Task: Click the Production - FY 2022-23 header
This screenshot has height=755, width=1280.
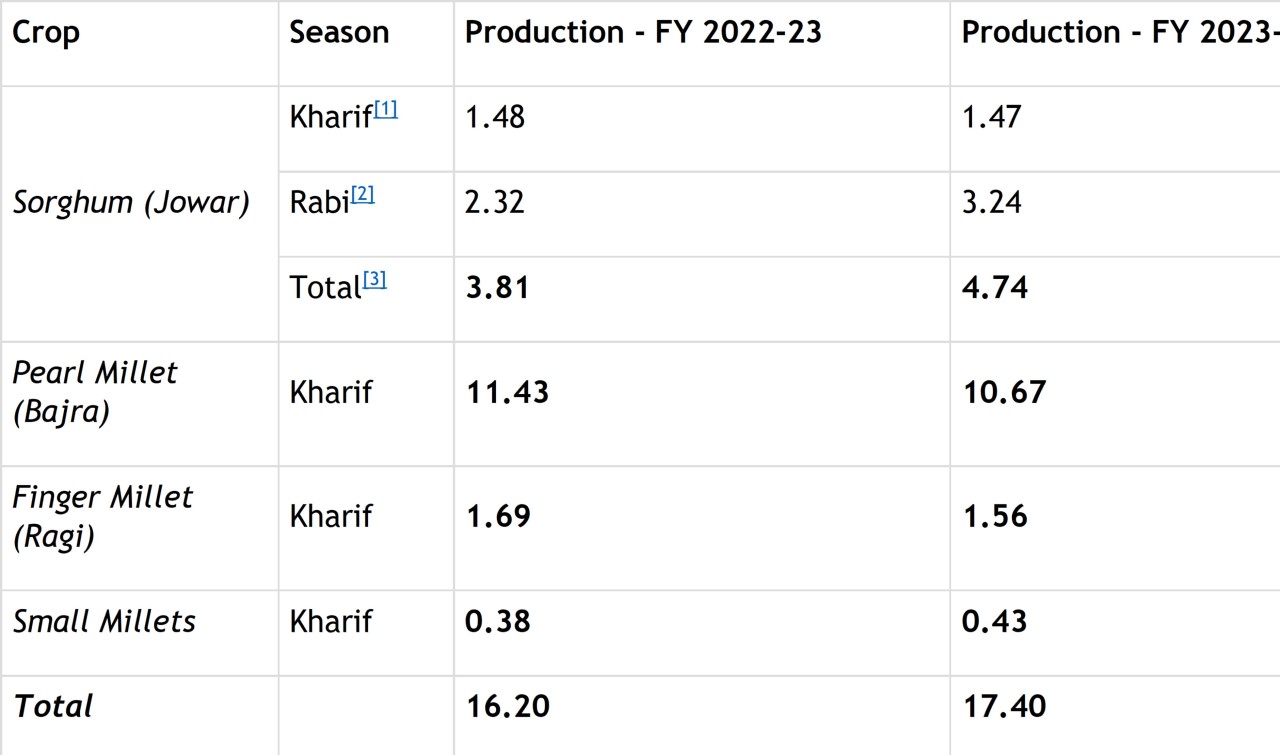Action: tap(643, 32)
